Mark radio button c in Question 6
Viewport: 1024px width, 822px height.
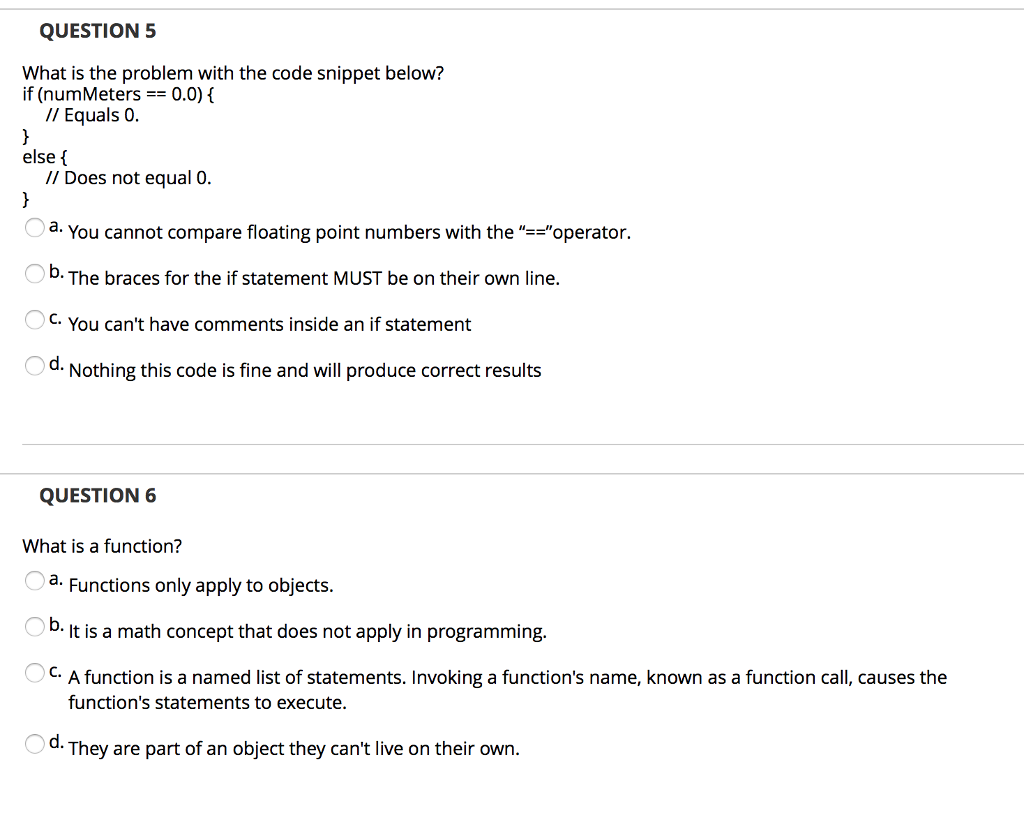coord(35,673)
